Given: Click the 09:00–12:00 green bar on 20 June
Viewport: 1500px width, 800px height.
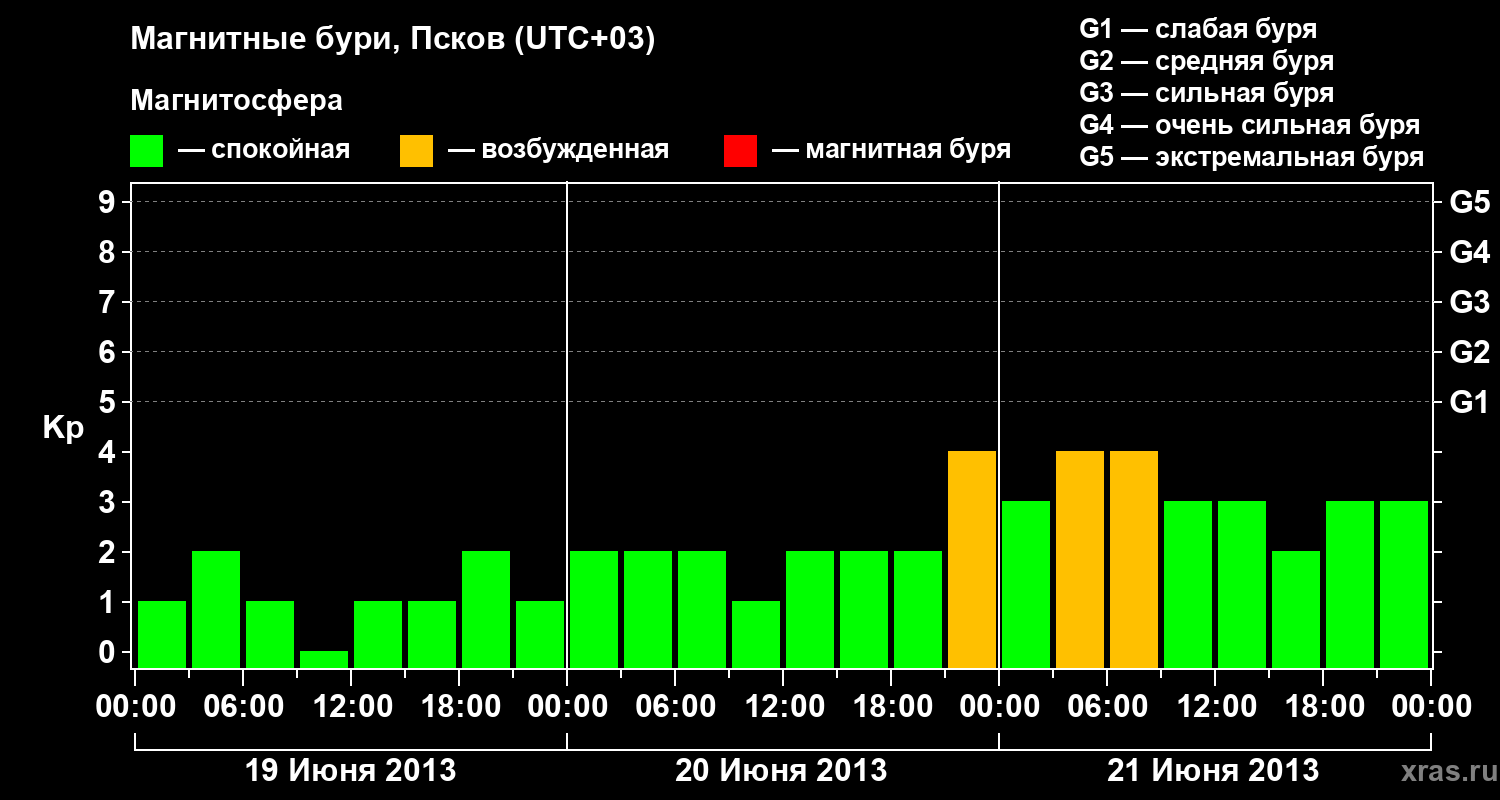Looking at the screenshot, I should [756, 634].
